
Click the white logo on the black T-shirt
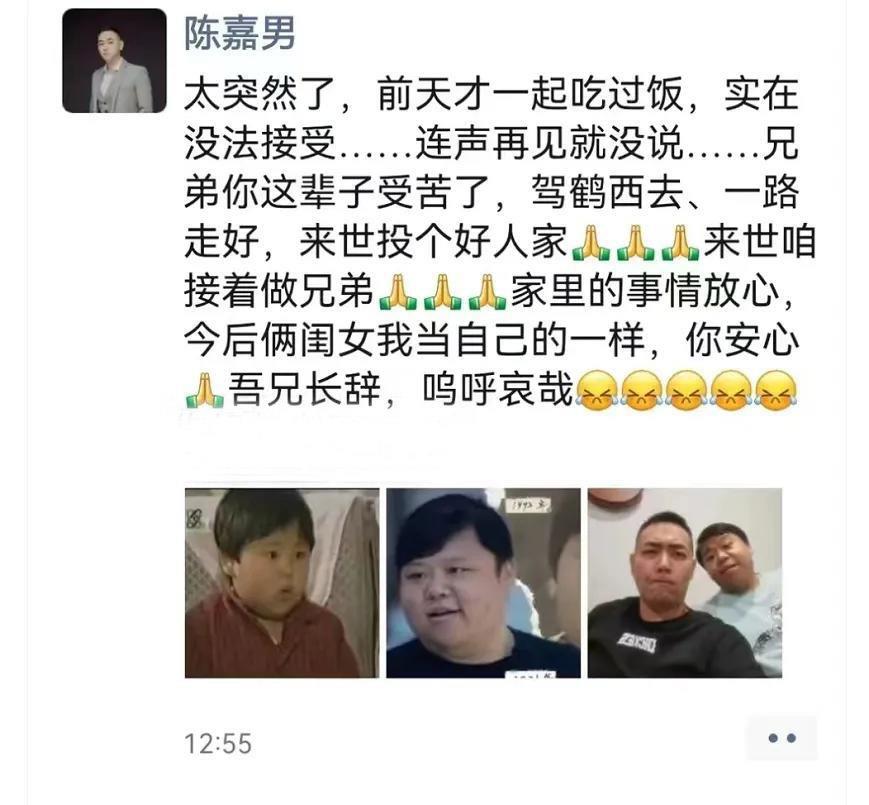pyautogui.click(x=637, y=643)
